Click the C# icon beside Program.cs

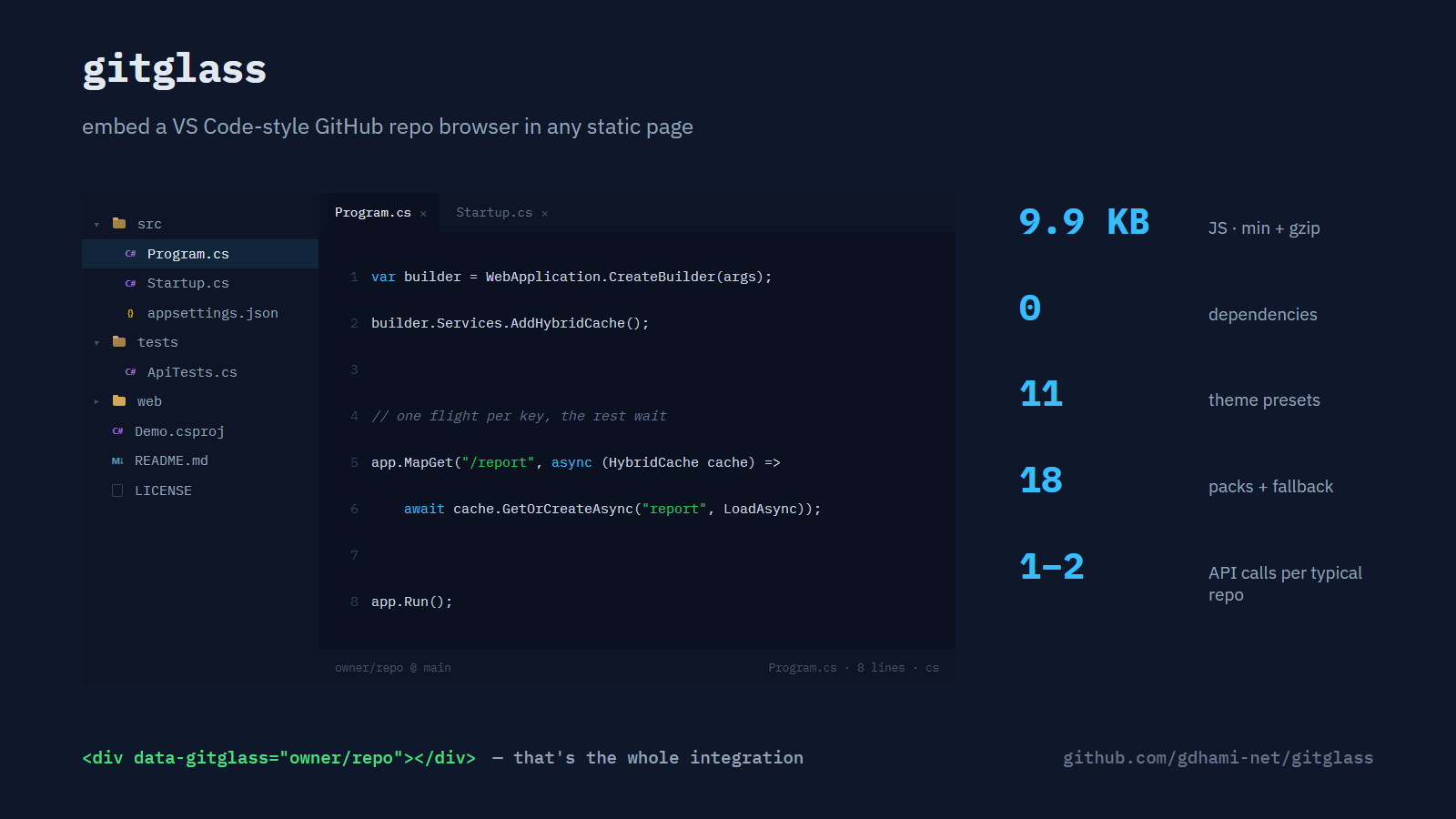(130, 254)
